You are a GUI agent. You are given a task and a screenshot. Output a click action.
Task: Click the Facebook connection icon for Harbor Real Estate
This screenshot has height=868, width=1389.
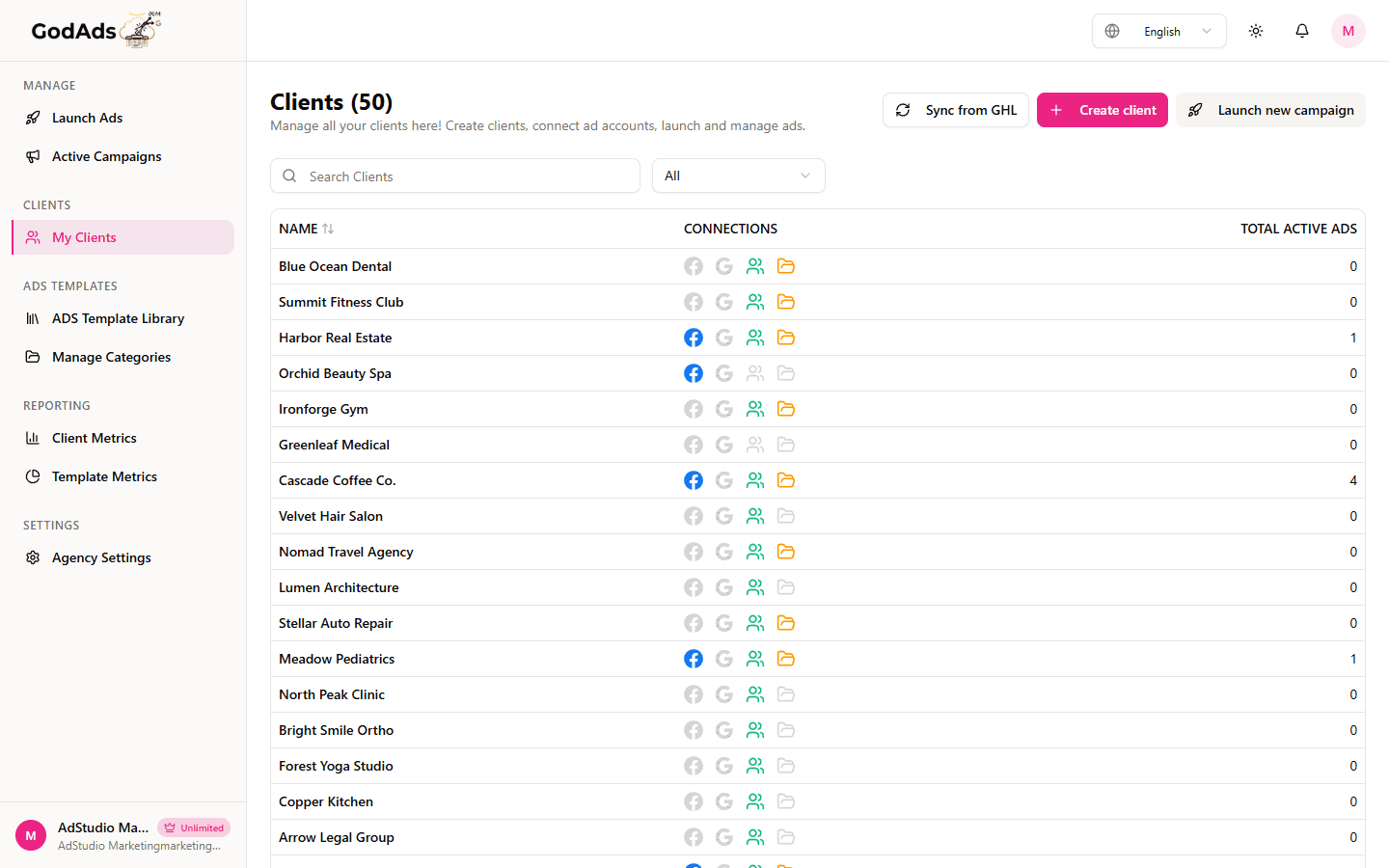pyautogui.click(x=694, y=338)
